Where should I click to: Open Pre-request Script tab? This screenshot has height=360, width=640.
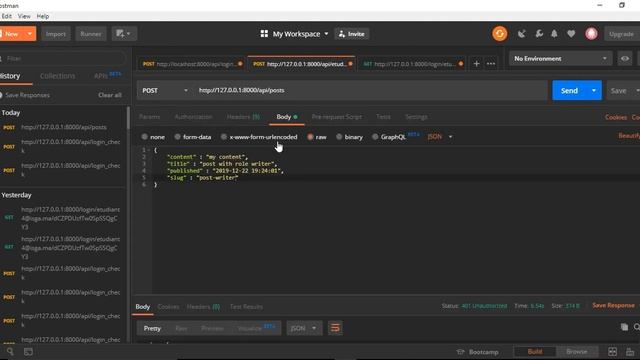tap(337, 117)
